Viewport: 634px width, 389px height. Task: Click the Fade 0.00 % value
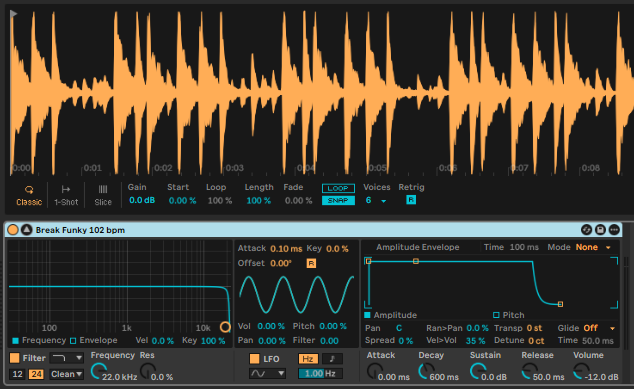pyautogui.click(x=298, y=201)
